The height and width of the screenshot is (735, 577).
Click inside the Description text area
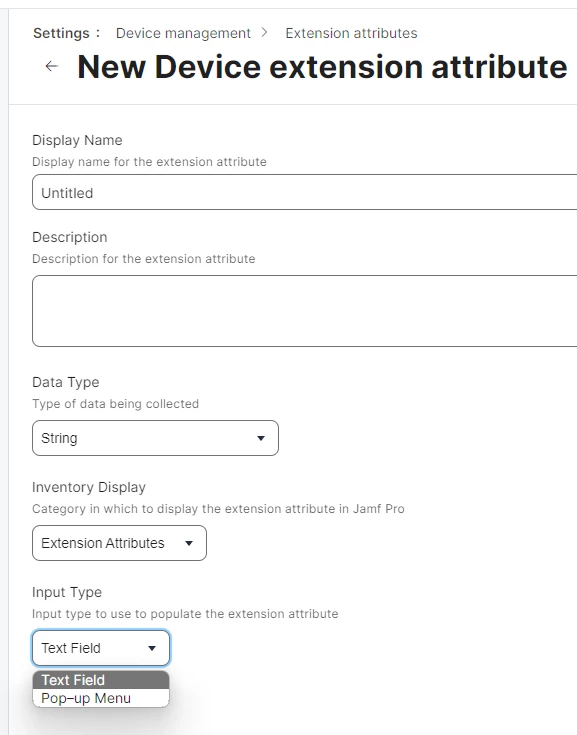pos(305,311)
